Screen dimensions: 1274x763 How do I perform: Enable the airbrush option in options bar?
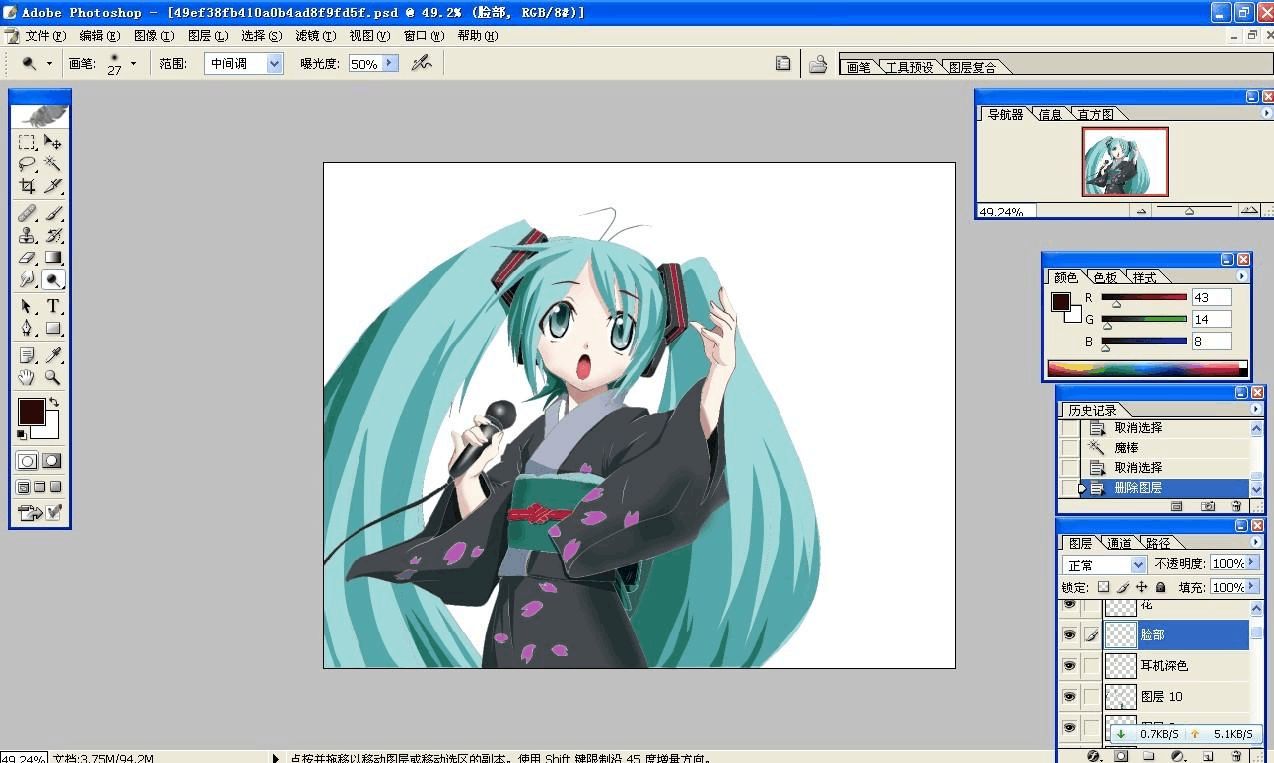point(421,63)
